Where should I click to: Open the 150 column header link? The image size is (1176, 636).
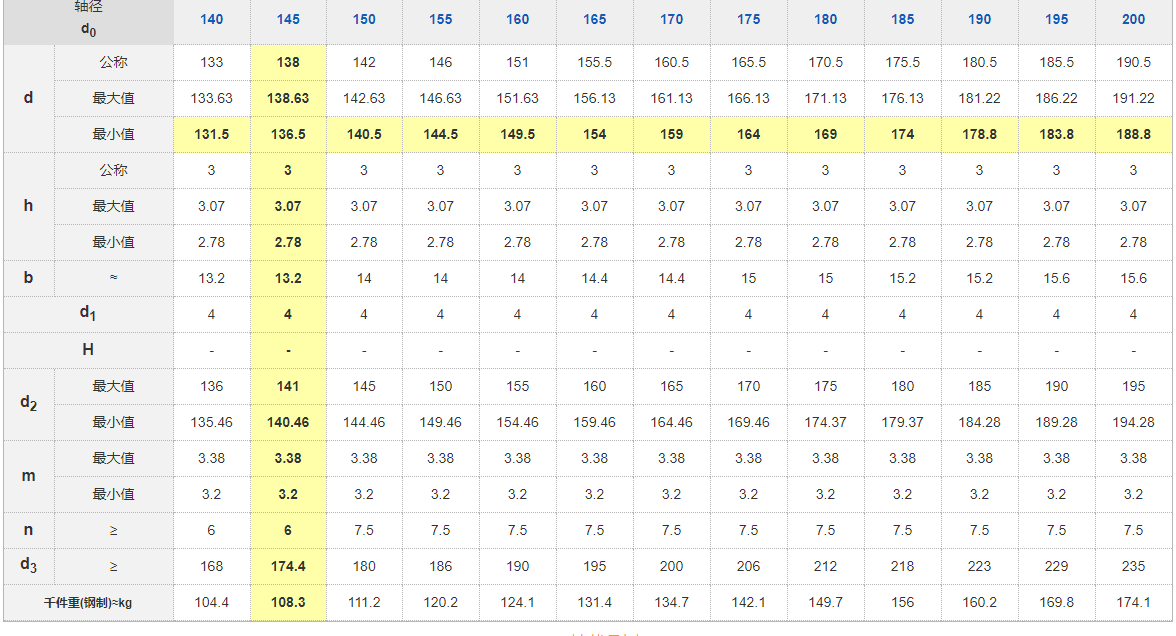pyautogui.click(x=364, y=19)
